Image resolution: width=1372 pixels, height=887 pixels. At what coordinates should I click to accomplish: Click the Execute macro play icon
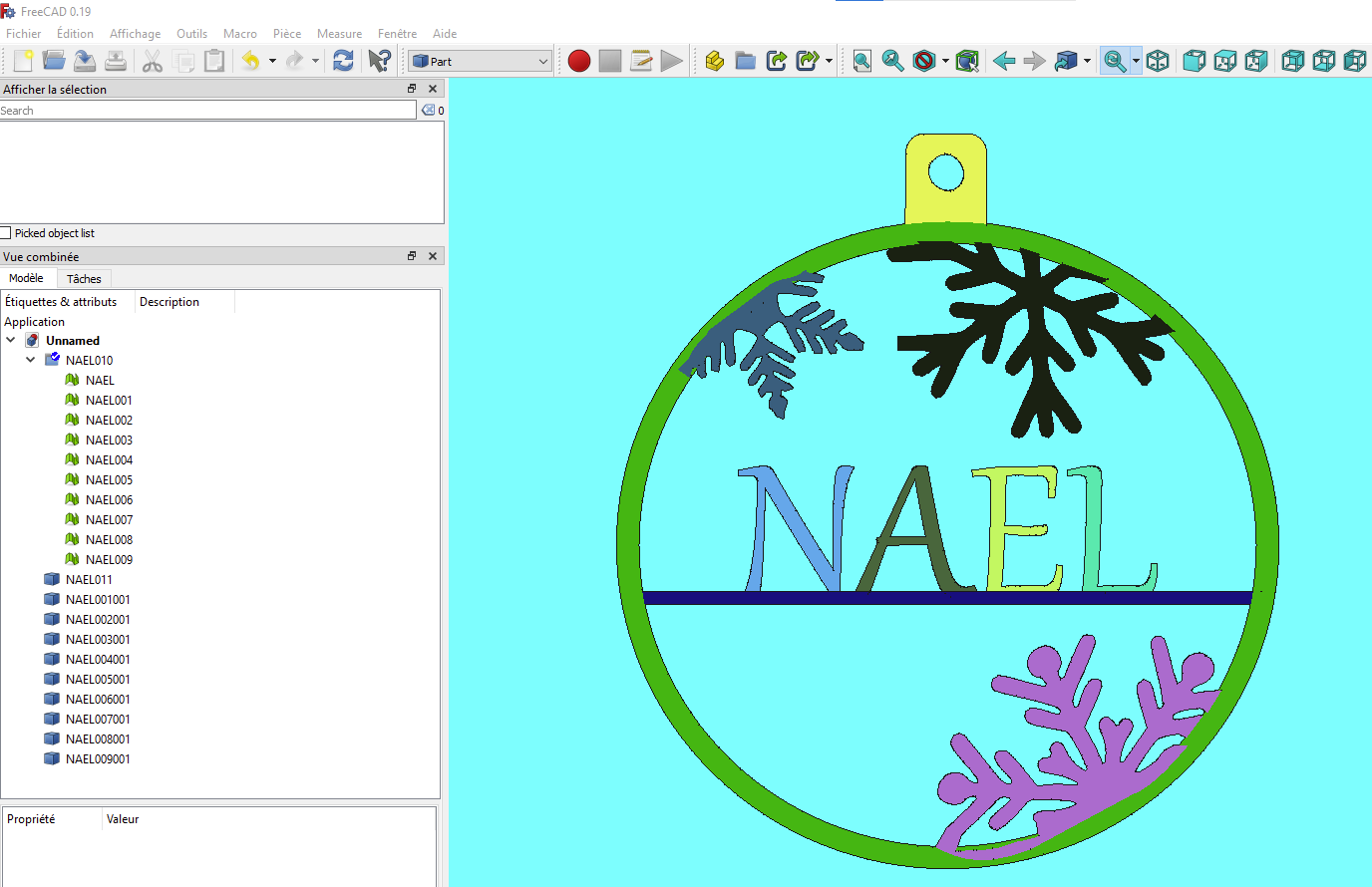[672, 61]
